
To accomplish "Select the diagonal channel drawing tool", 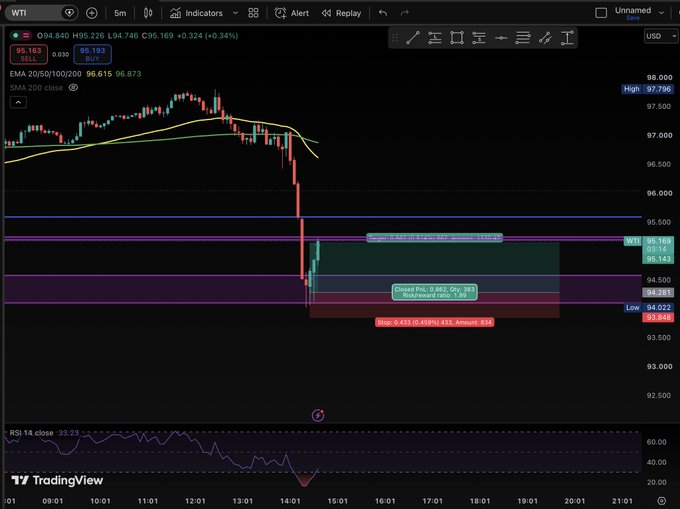I will point(545,38).
